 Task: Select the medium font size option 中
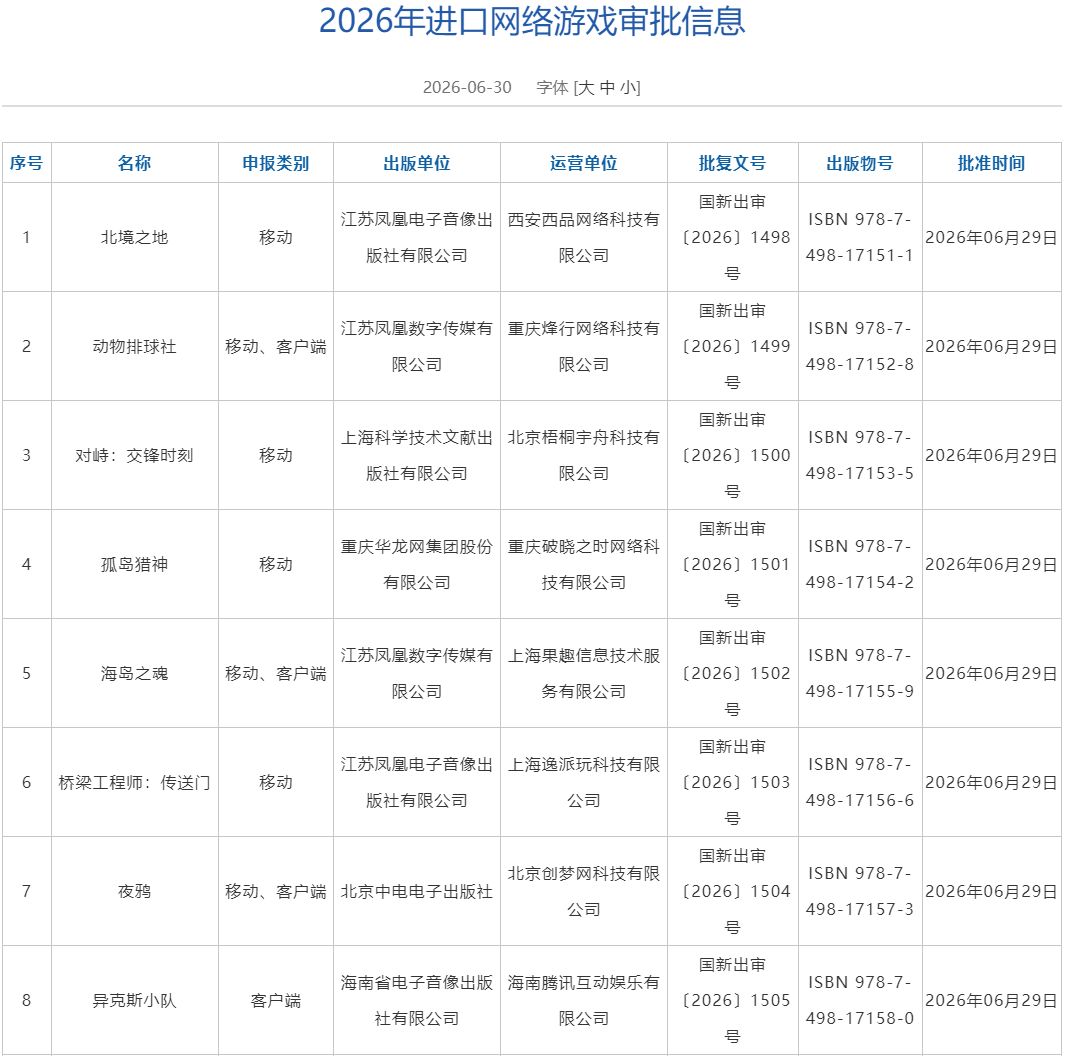click(608, 88)
